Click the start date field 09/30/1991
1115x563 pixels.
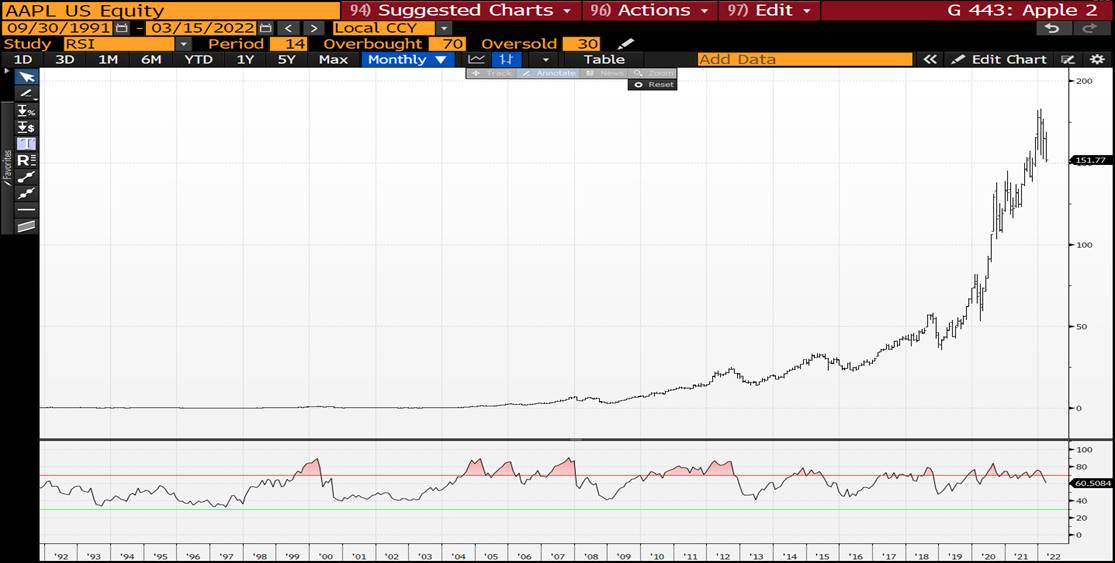(57, 28)
